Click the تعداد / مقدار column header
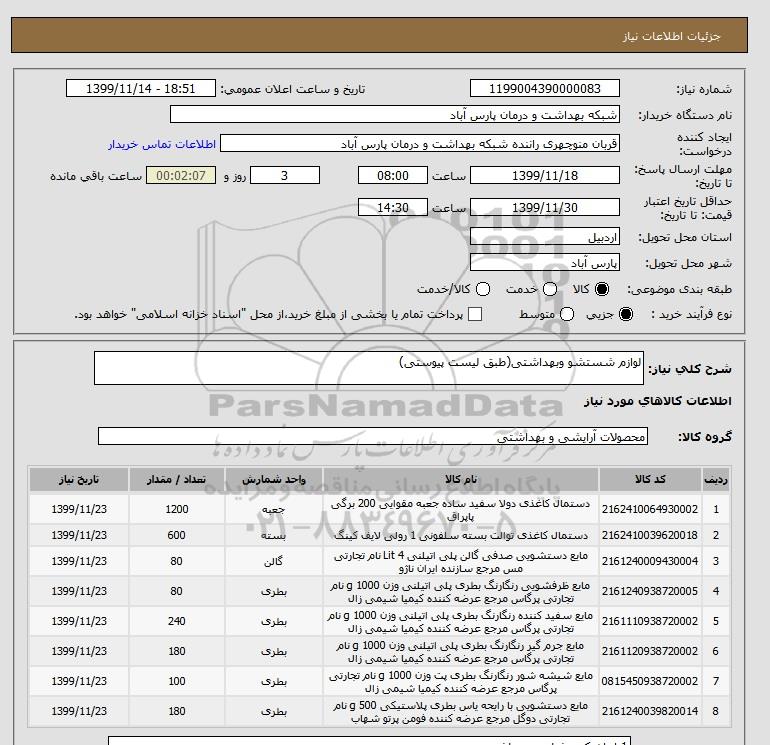This screenshot has height=745, width=770. 177,479
